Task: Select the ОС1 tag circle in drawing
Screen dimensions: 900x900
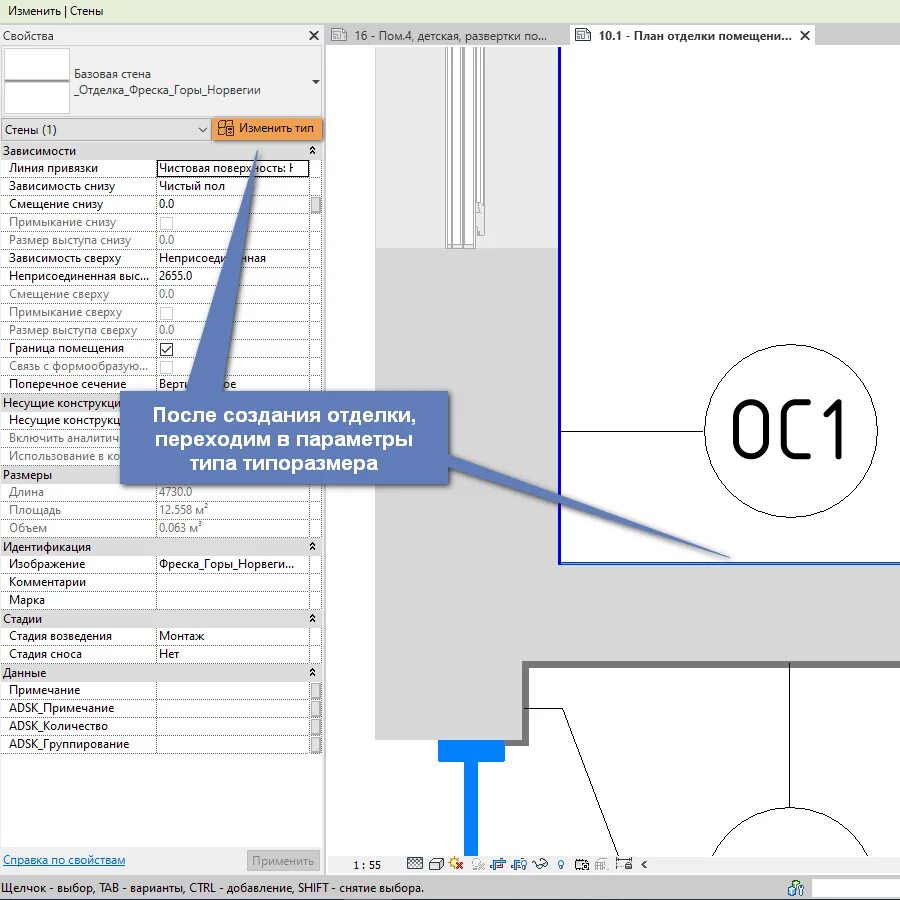Action: [x=790, y=430]
